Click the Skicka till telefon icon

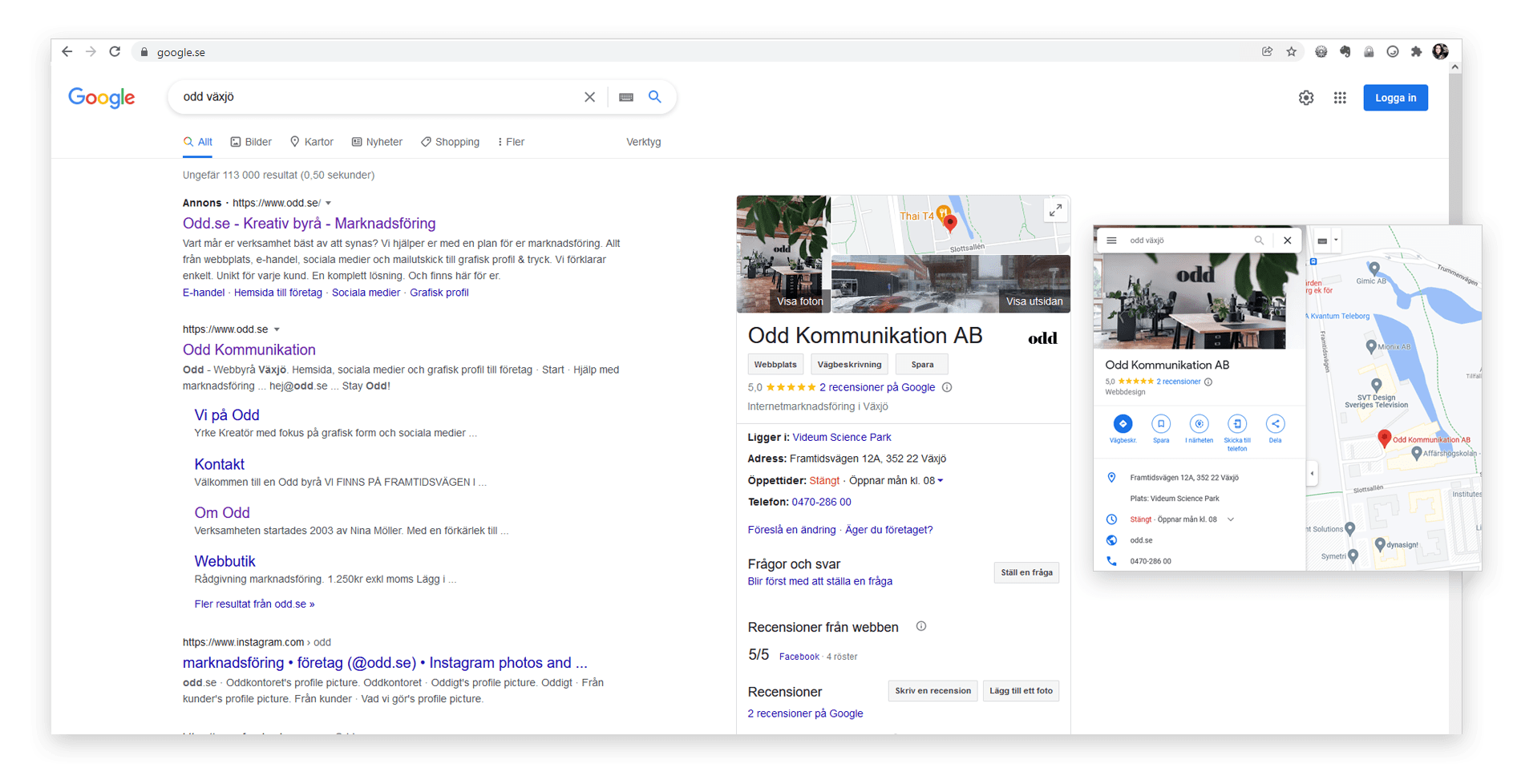point(1237,424)
